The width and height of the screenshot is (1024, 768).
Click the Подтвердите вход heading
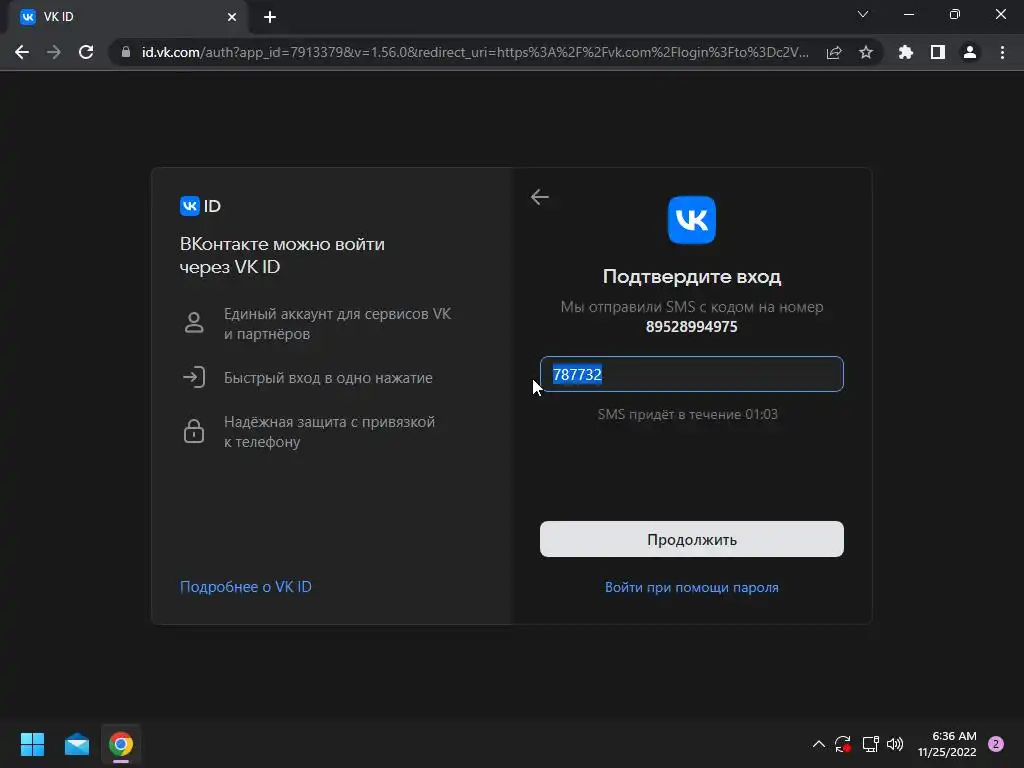pyautogui.click(x=692, y=276)
